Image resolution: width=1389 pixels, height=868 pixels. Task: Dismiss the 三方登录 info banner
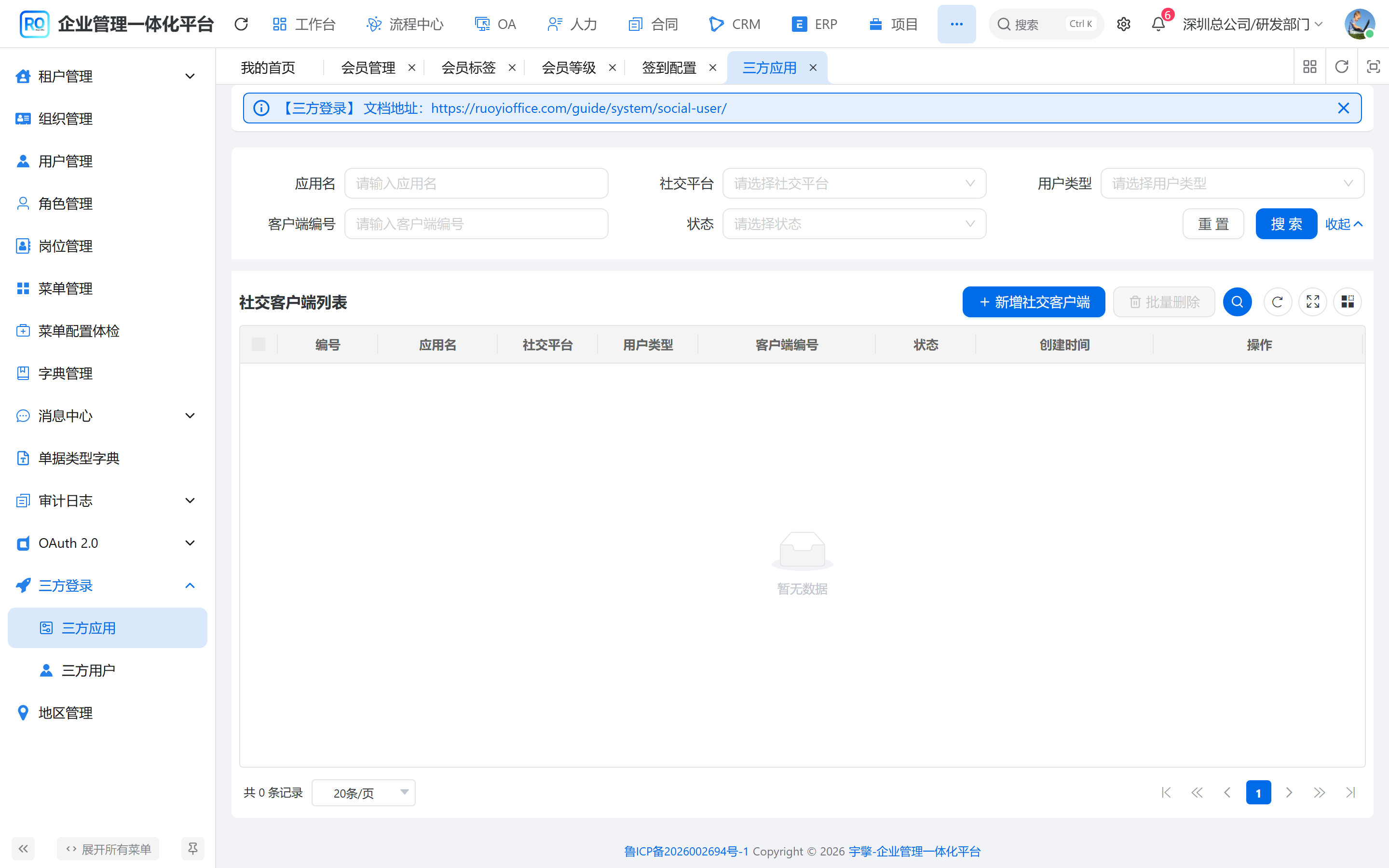(1343, 108)
